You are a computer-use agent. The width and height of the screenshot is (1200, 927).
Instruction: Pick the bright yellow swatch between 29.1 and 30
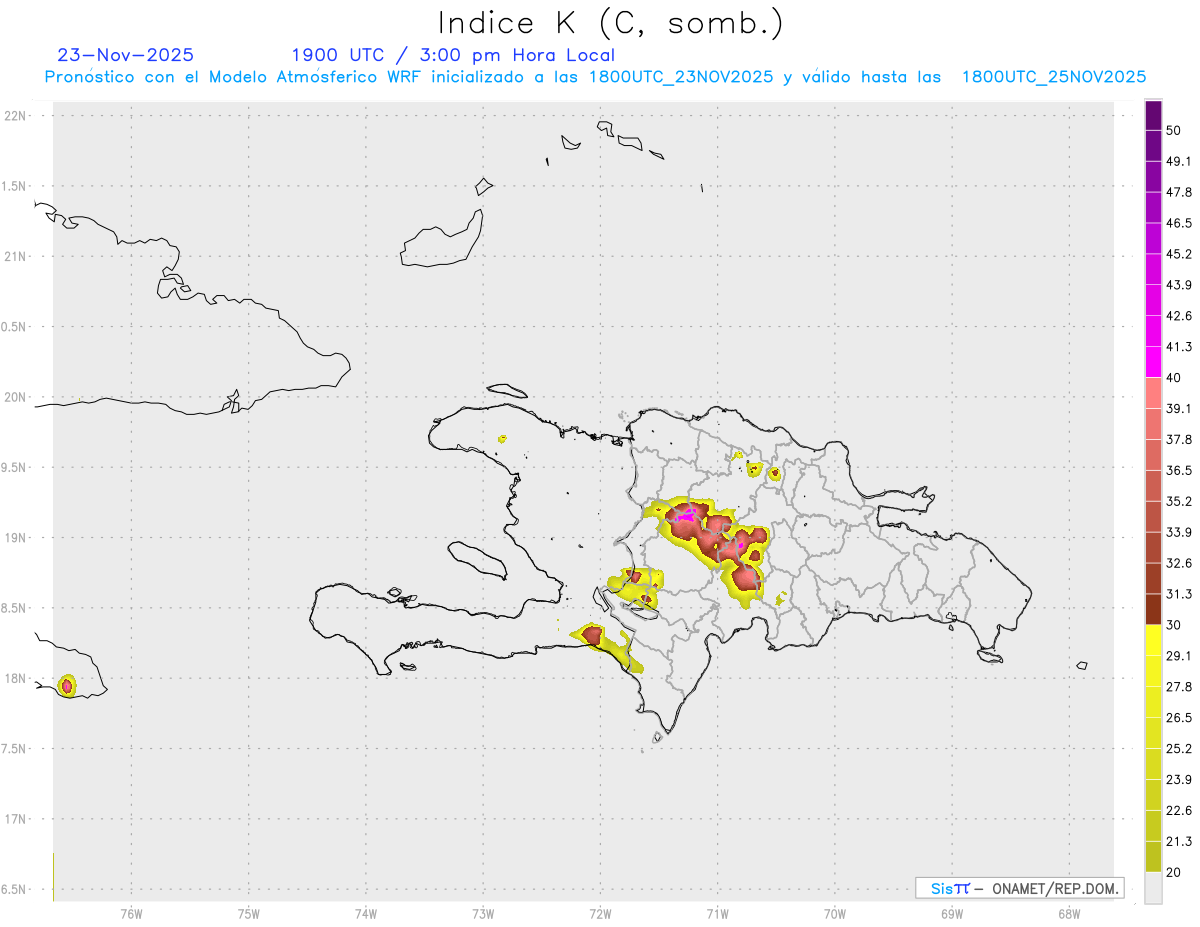coord(1153,640)
